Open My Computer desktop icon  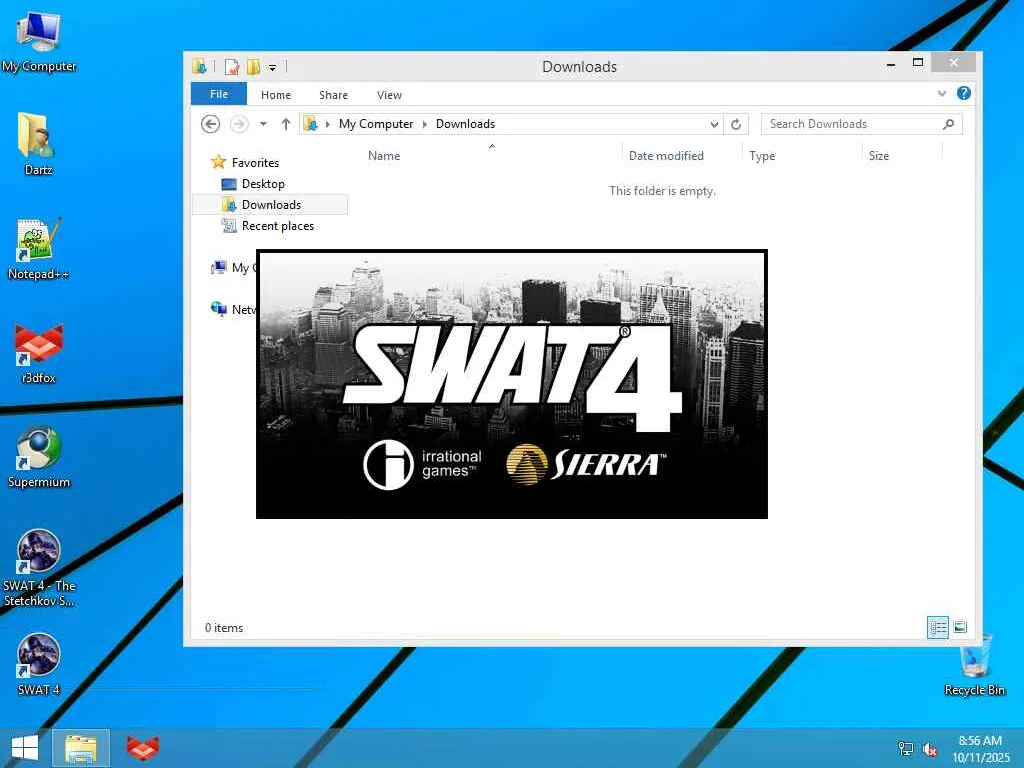(x=39, y=40)
